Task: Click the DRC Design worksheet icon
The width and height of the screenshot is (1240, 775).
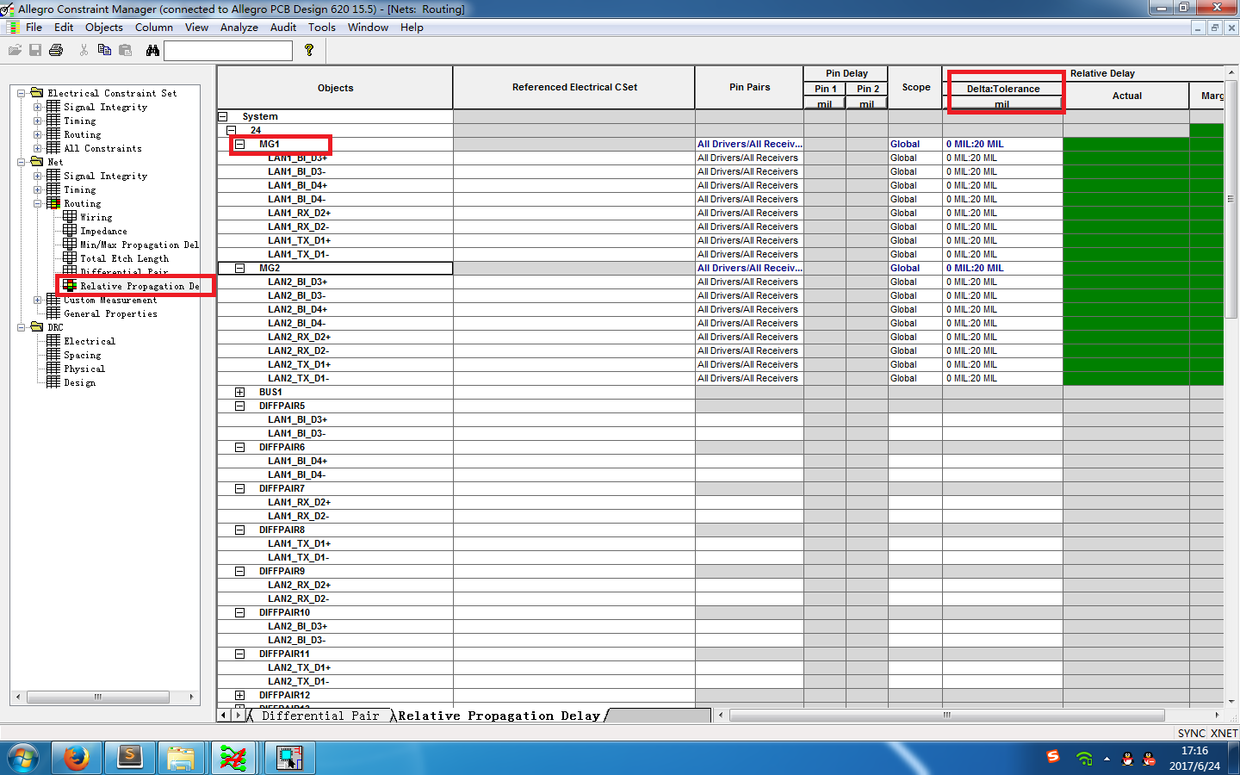Action: (x=54, y=383)
